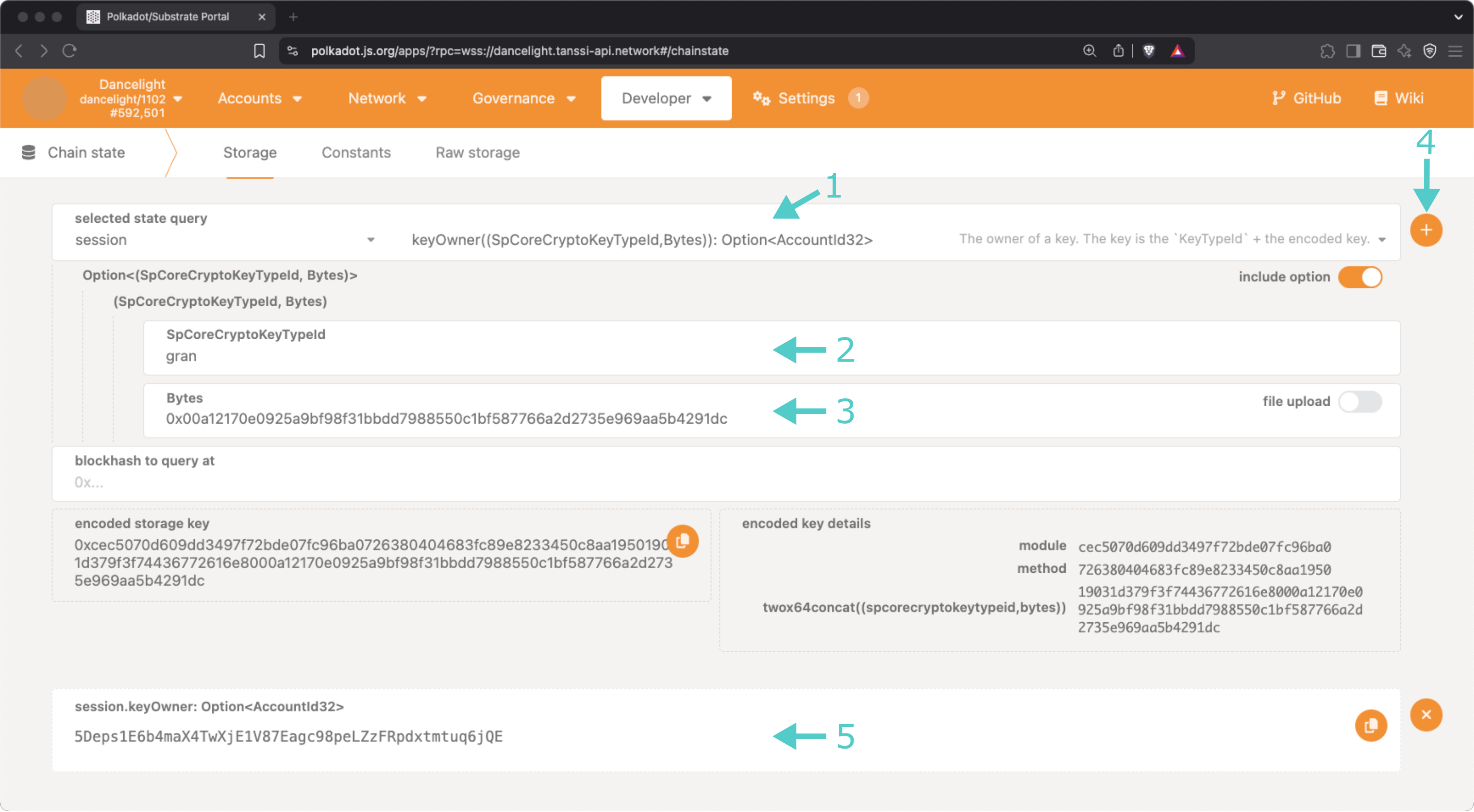Click the SpCoreCryptoKeyTypeId gran field
The image size is (1474, 812).
(x=771, y=348)
